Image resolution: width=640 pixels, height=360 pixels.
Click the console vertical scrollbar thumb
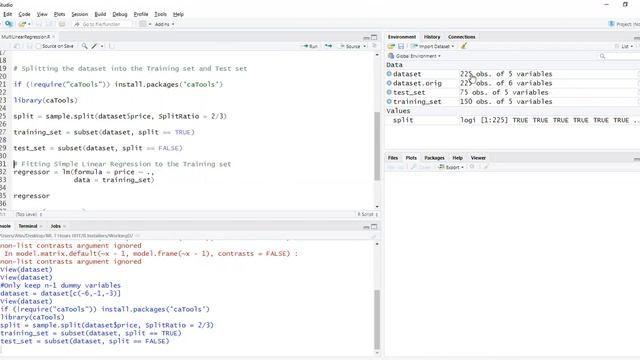(377, 320)
